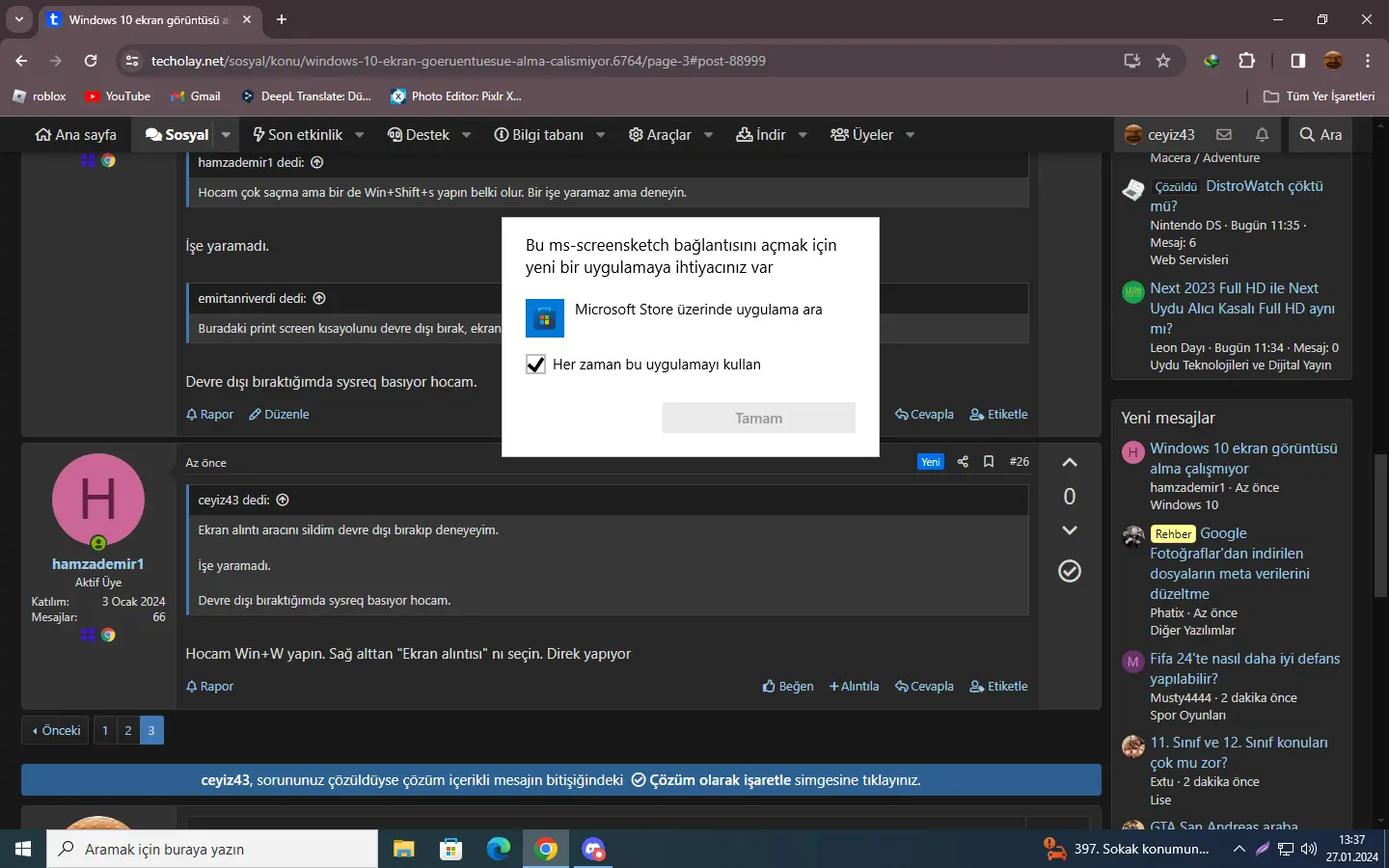
Task: Toggle Chrome side panel icon
Action: [x=1298, y=61]
